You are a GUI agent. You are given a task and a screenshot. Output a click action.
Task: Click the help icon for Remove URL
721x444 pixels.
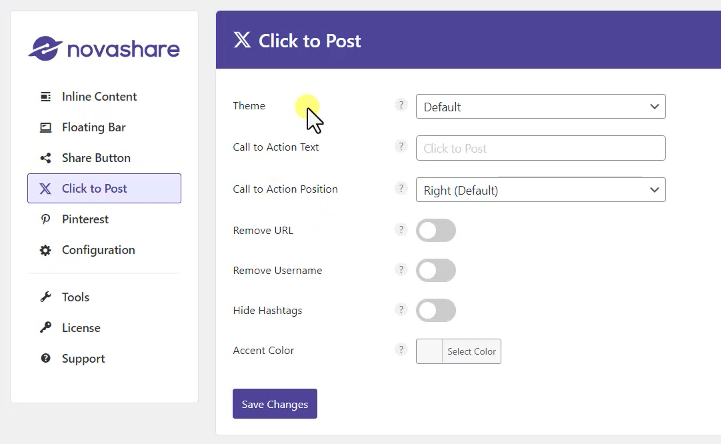point(401,230)
